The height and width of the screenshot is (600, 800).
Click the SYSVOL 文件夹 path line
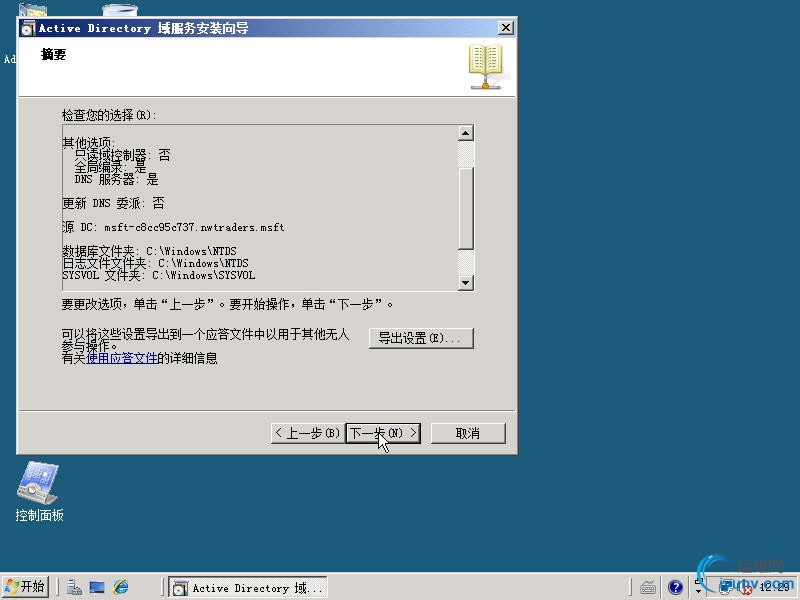click(159, 276)
